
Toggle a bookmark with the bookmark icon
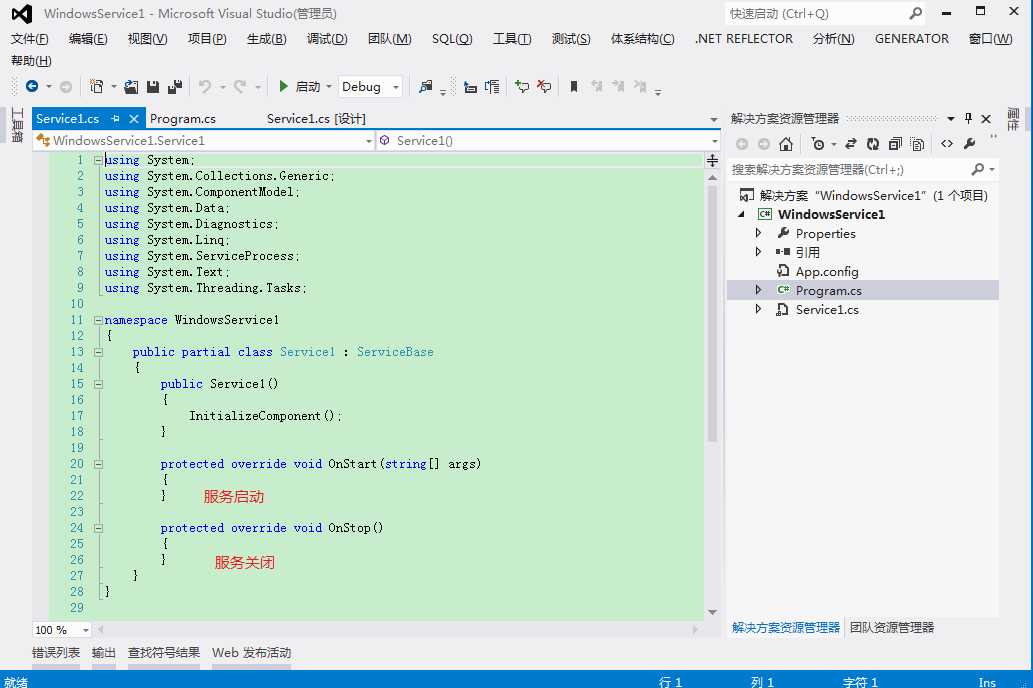[574, 86]
